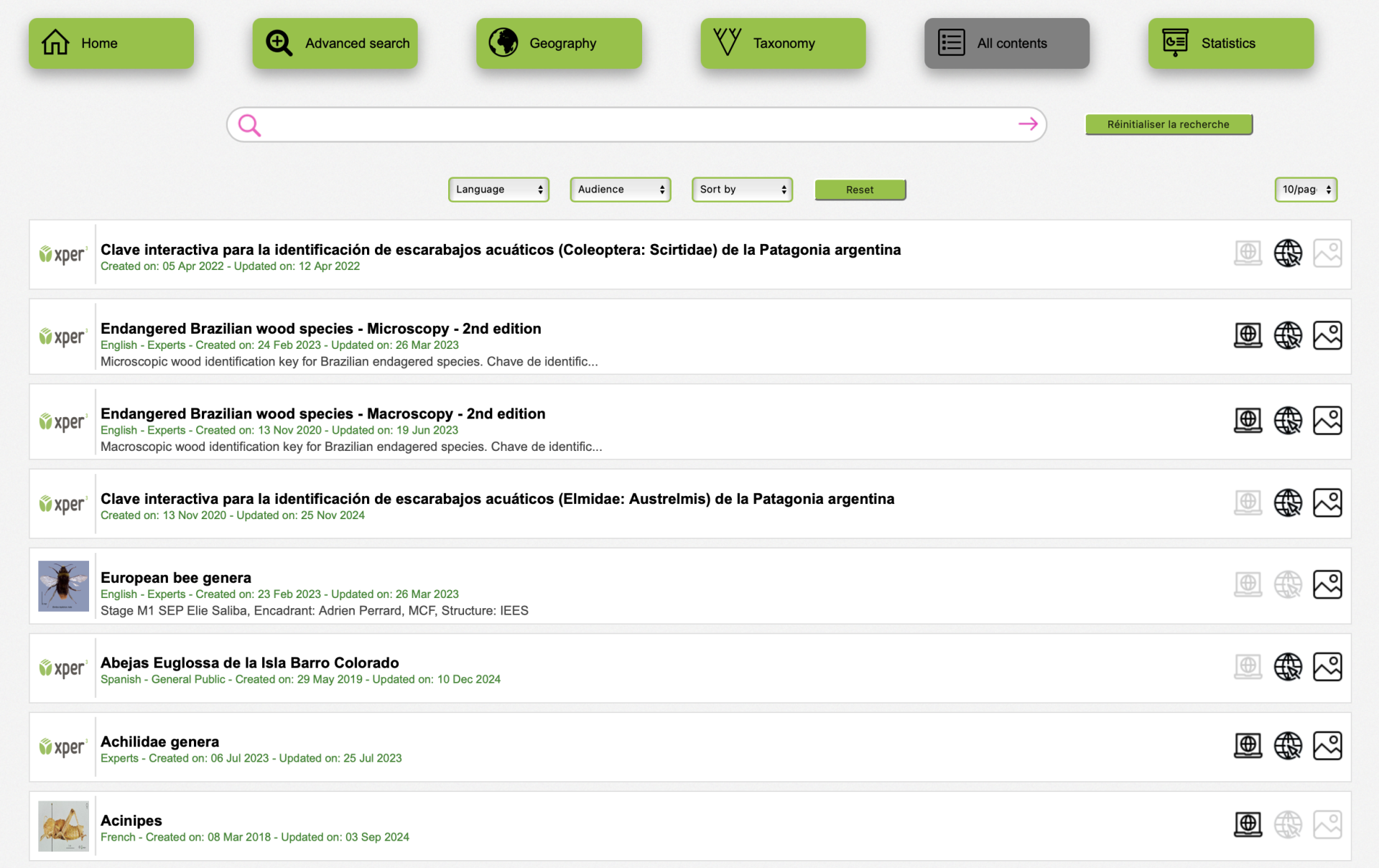This screenshot has height=868, width=1379.
Task: Open the image icon for the Macroscopy wood species entry
Action: [1327, 421]
